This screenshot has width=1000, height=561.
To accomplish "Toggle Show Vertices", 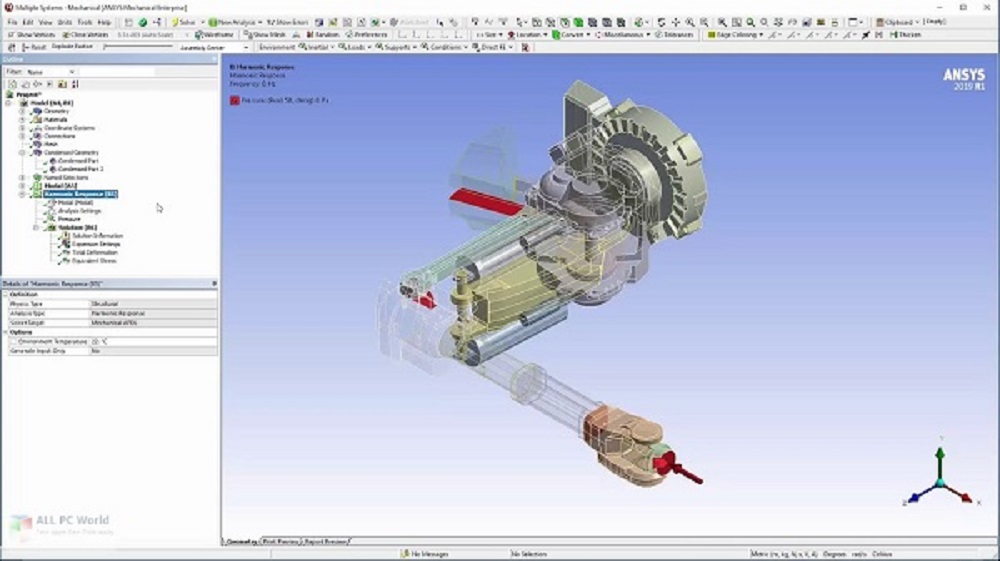I will click(31, 34).
